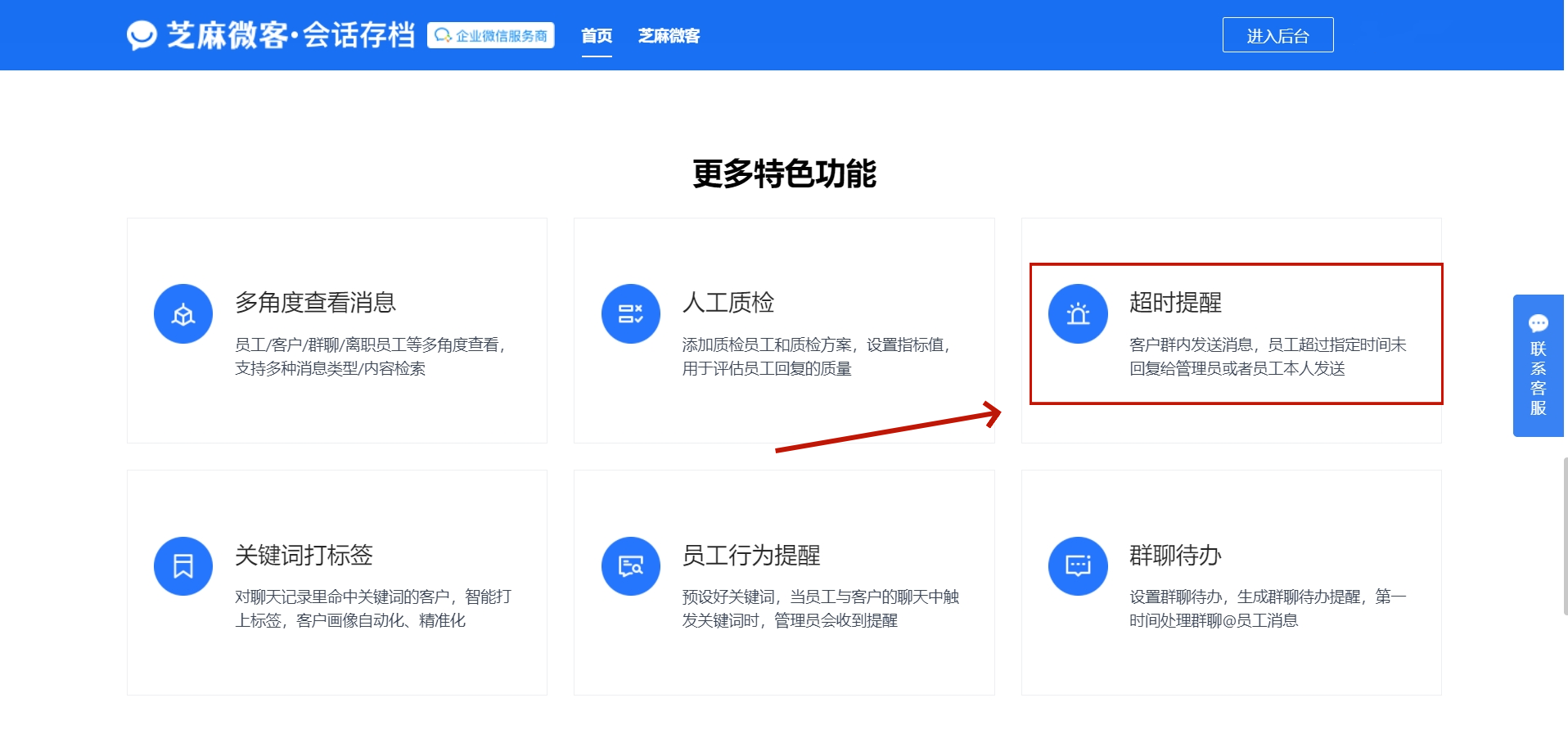Click the description starting 客户群内发送消息
1568x734 pixels.
pos(1268,357)
